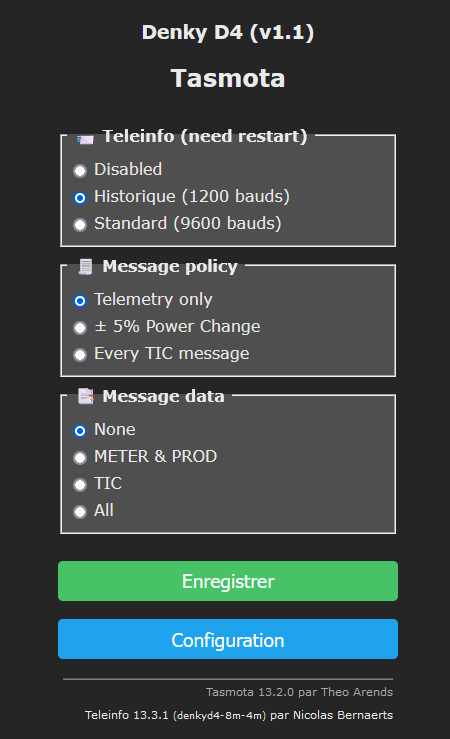Image resolution: width=450 pixels, height=739 pixels.
Task: Click the Teleinfo (need restart) legend text
Action: point(205,136)
